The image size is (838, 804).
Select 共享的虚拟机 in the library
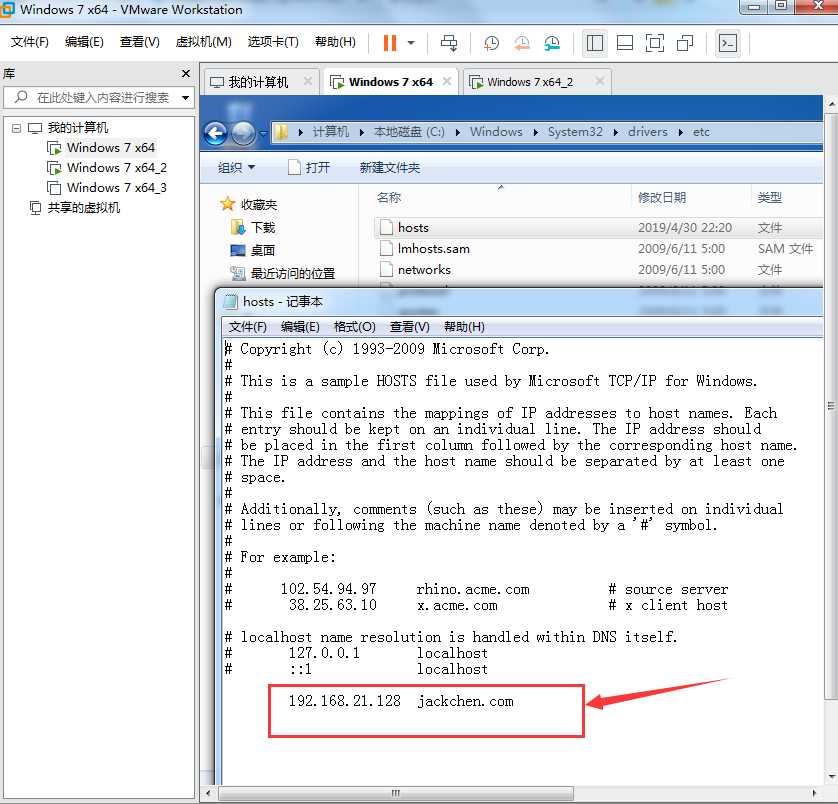point(83,207)
